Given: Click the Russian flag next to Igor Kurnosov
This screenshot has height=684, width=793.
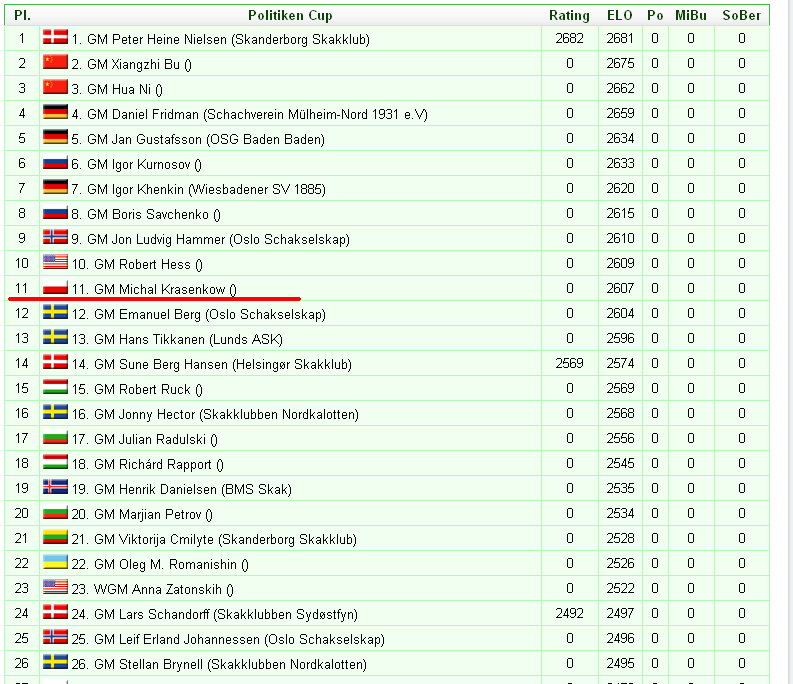Looking at the screenshot, I should point(54,163).
